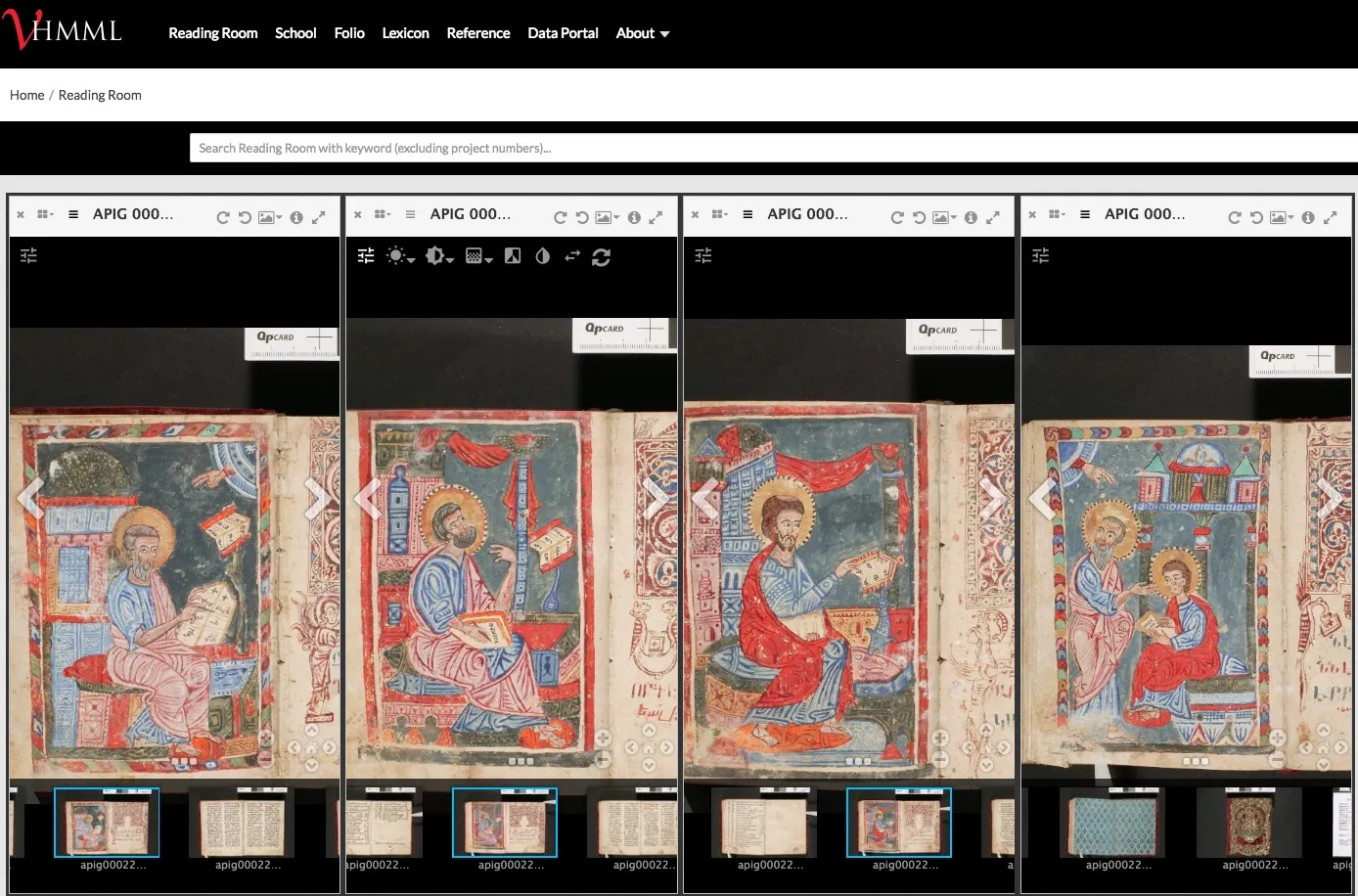Hide image manipulation tools in the second panel

click(366, 255)
